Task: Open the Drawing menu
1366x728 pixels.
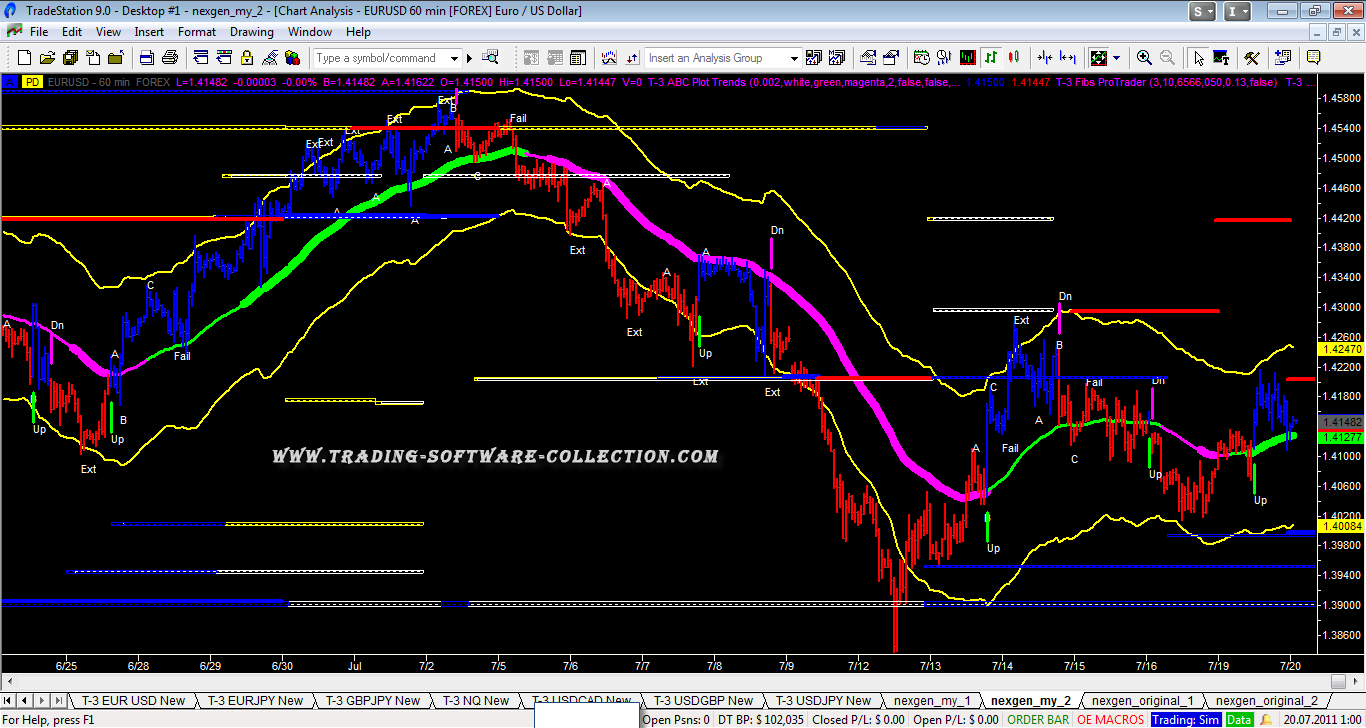Action: tap(251, 32)
